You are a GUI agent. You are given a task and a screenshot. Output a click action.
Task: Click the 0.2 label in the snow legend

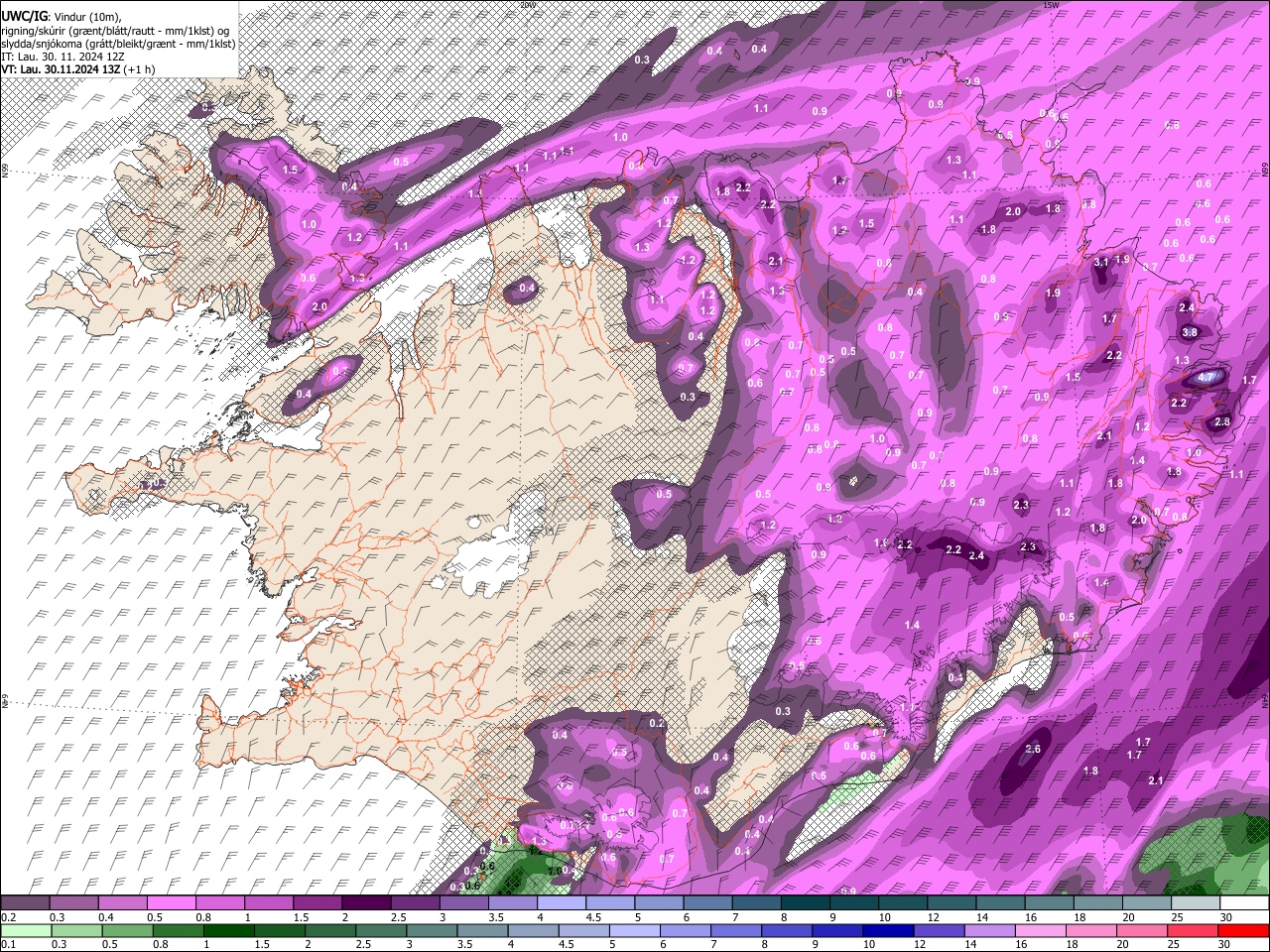click(x=8, y=917)
